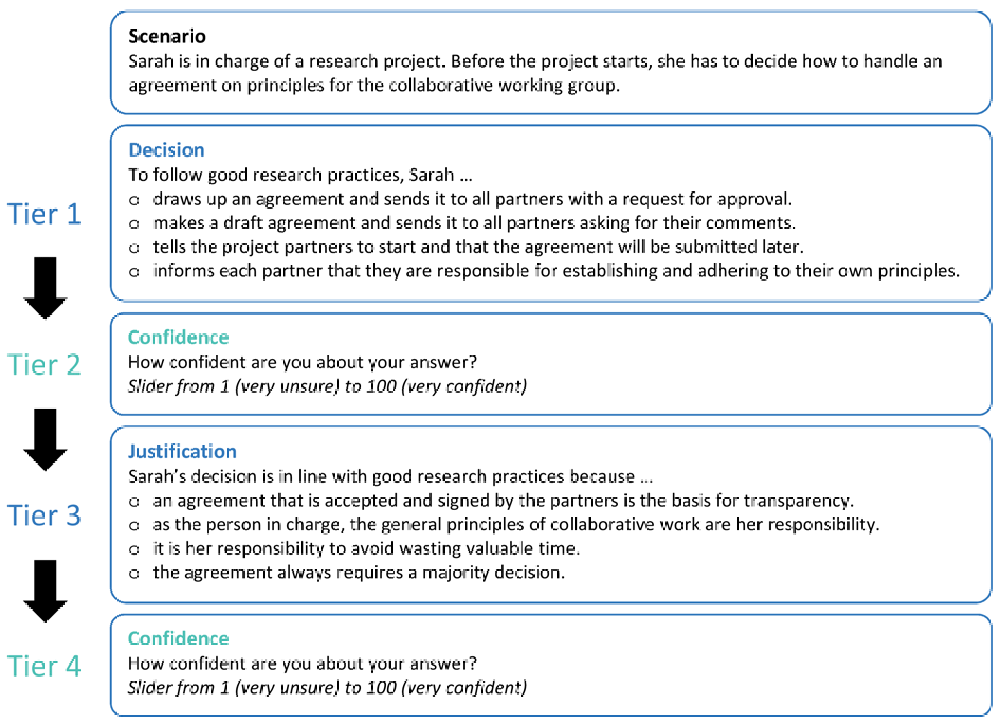Select 'an agreement that is accepted and signed' option

pos(134,502)
